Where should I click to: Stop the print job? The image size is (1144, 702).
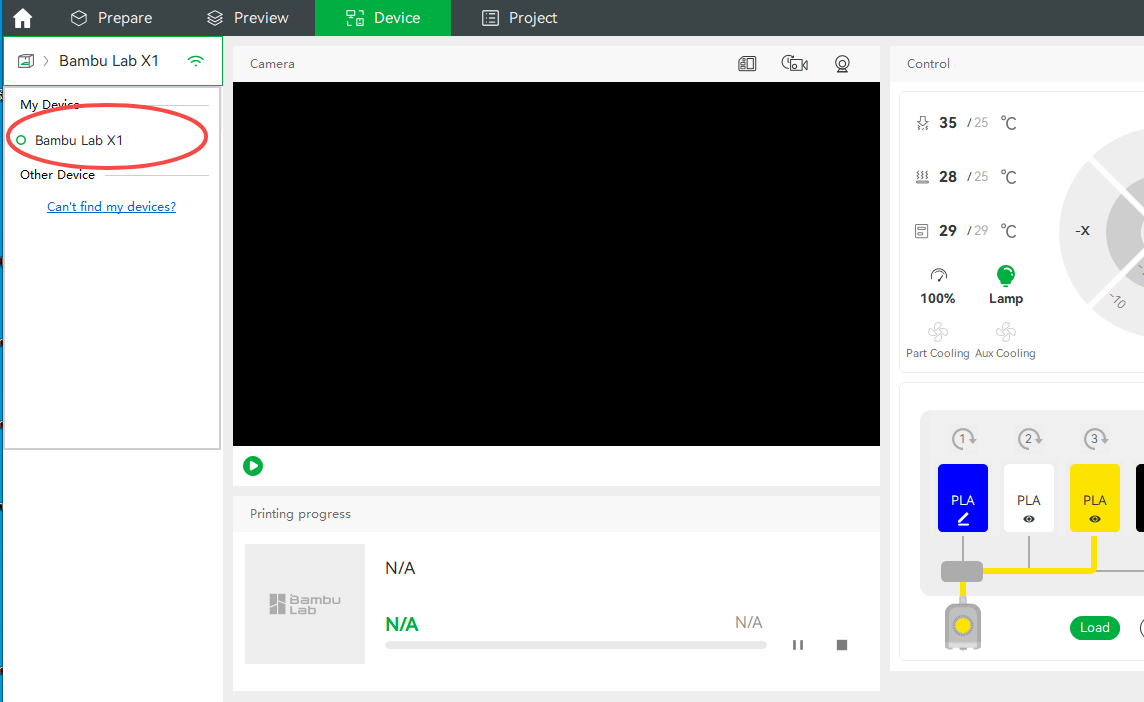pyautogui.click(x=842, y=645)
